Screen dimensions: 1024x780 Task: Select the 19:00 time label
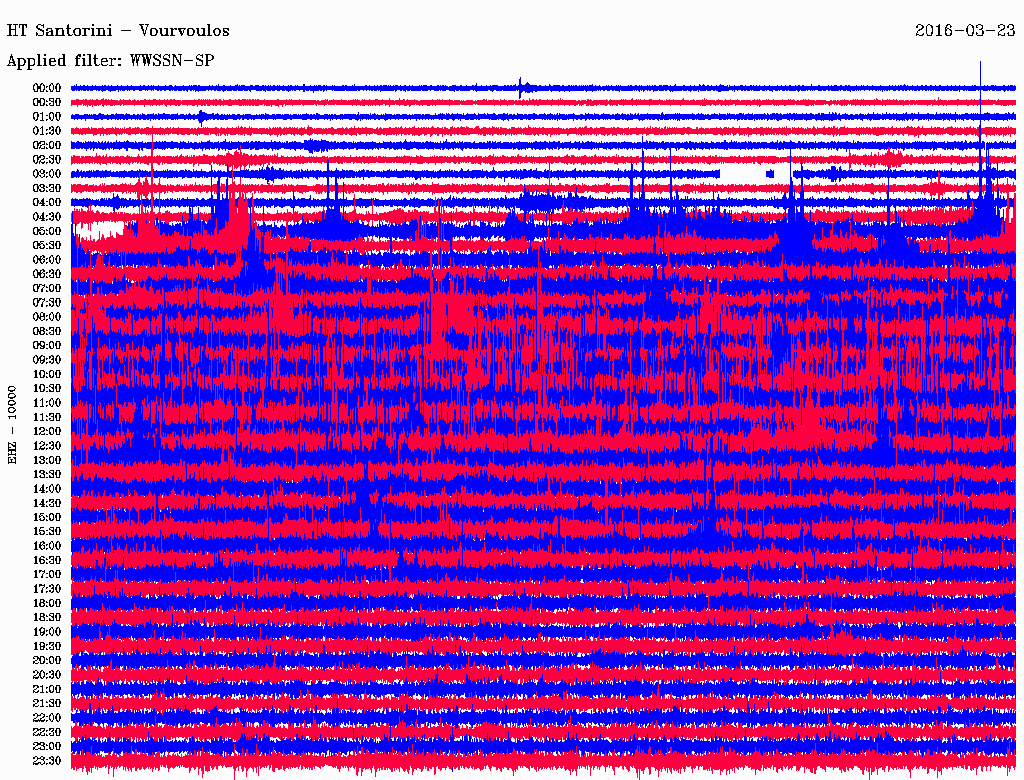point(47,632)
